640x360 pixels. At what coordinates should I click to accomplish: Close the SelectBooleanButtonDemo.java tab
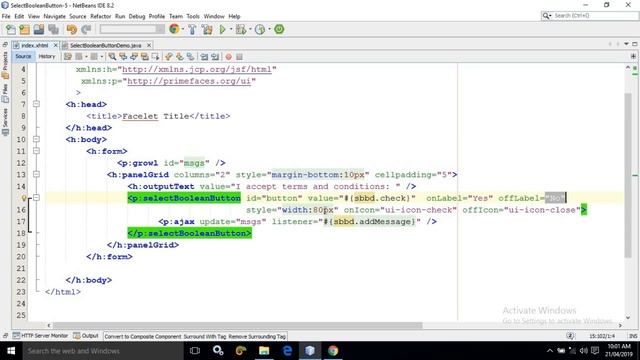tap(149, 45)
